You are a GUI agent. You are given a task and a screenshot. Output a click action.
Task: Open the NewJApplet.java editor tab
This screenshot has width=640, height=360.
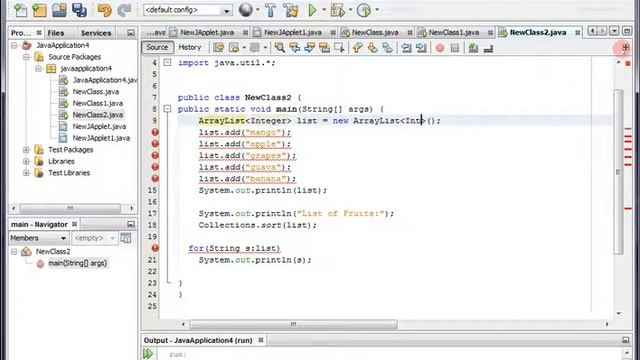click(207, 32)
